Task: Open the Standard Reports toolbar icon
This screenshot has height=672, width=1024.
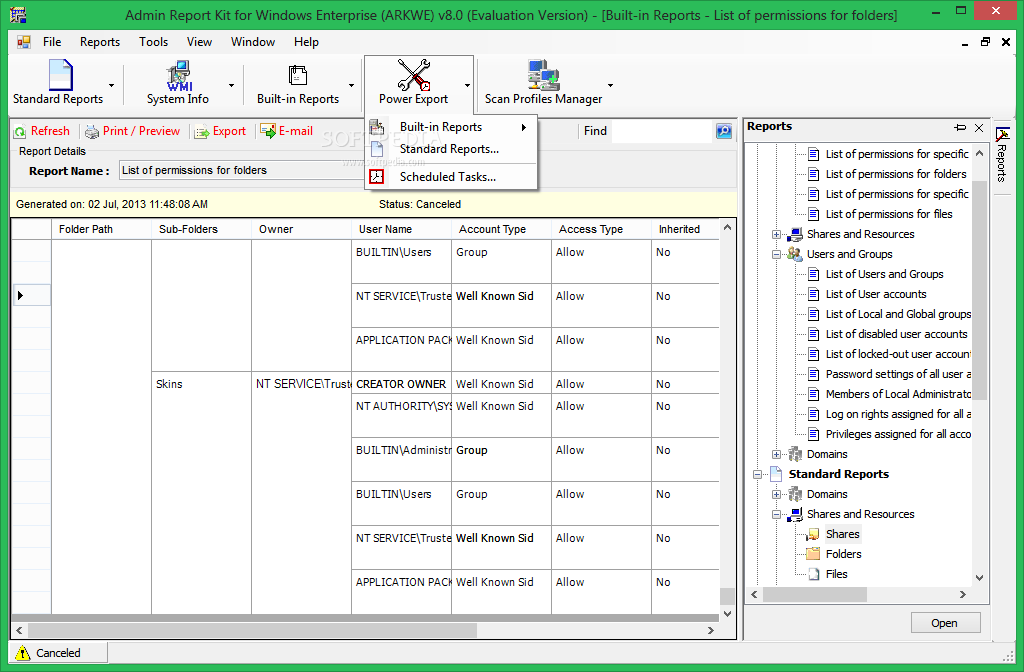Action: pos(60,75)
